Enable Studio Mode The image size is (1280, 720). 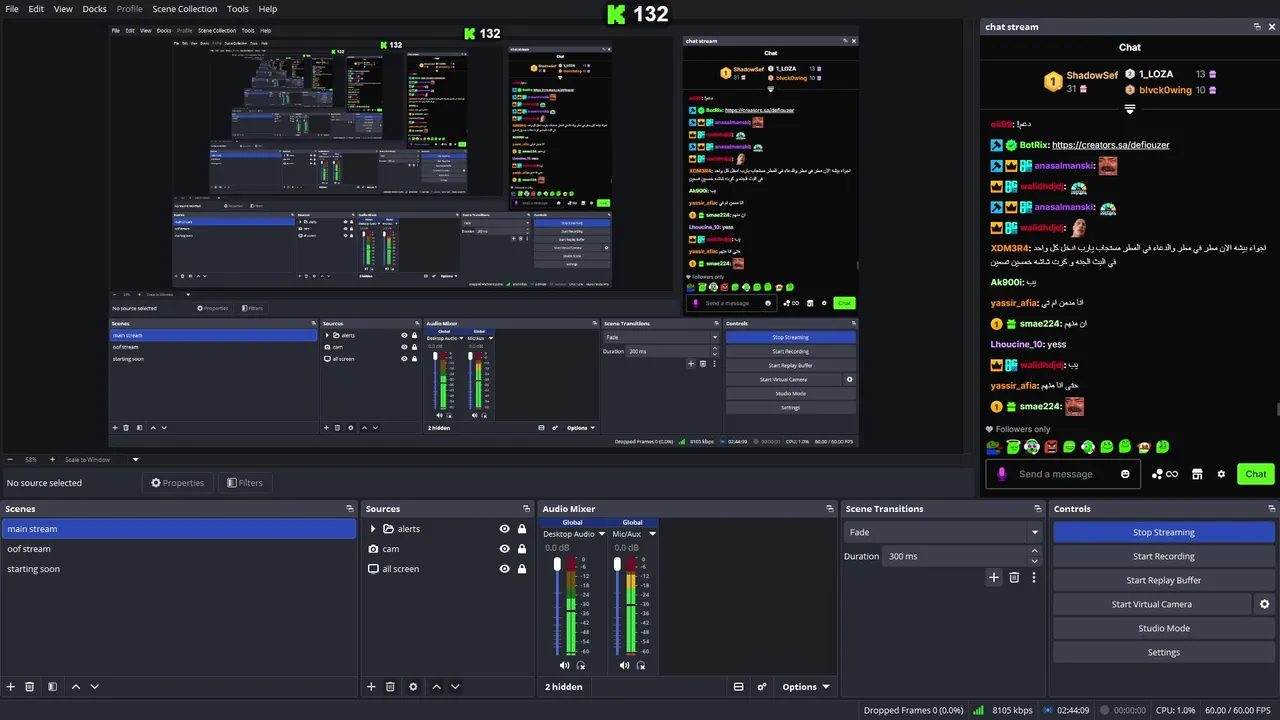point(1164,628)
